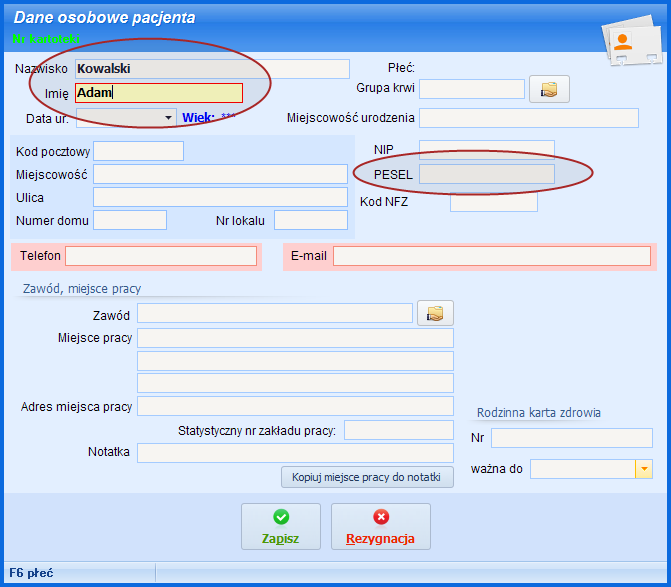The image size is (671, 587).
Task: Focus the Imię field containing Adam
Action: point(158,93)
